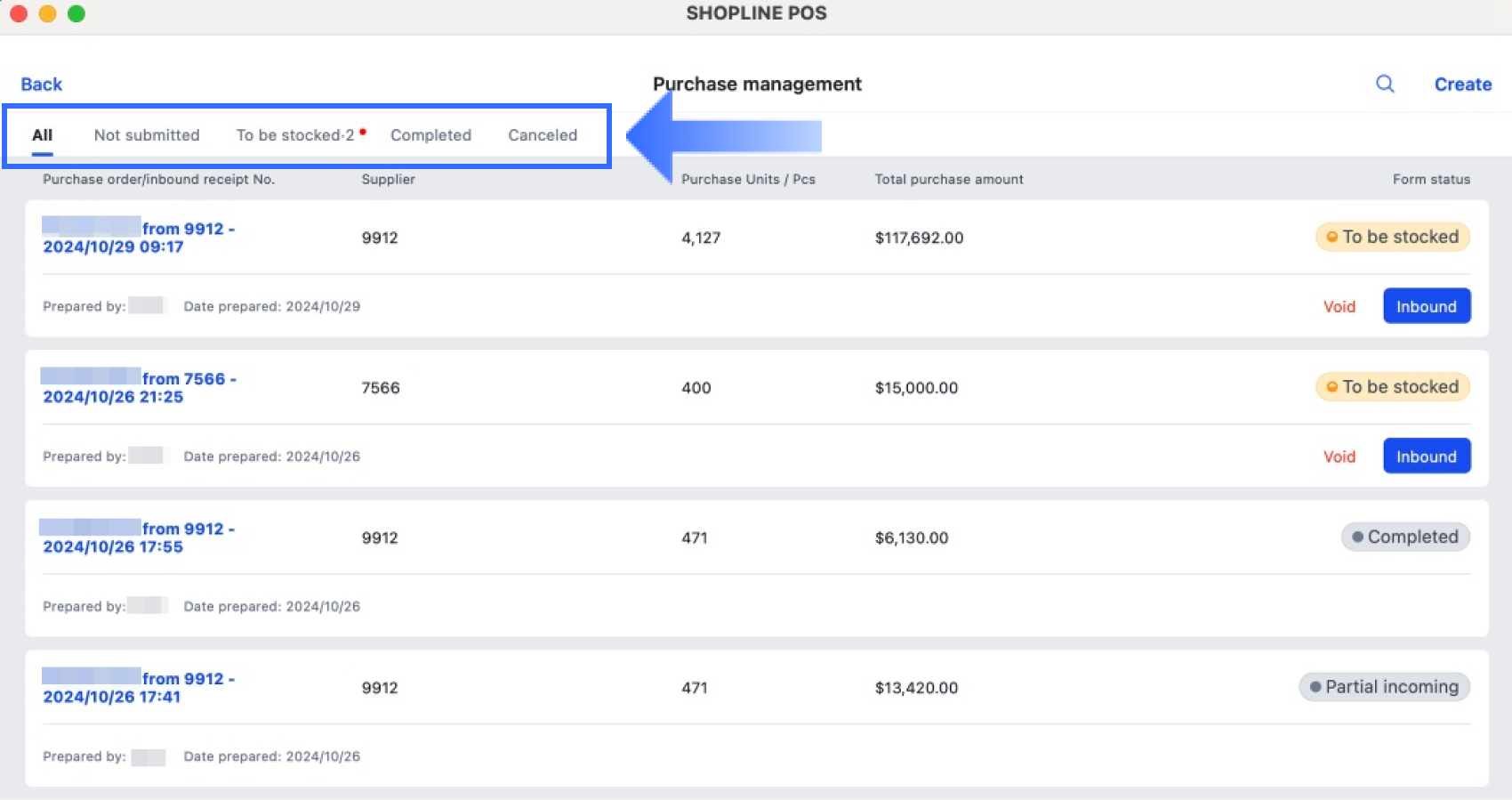The height and width of the screenshot is (800, 1512).
Task: Click the Completed status badge
Action: [1404, 537]
